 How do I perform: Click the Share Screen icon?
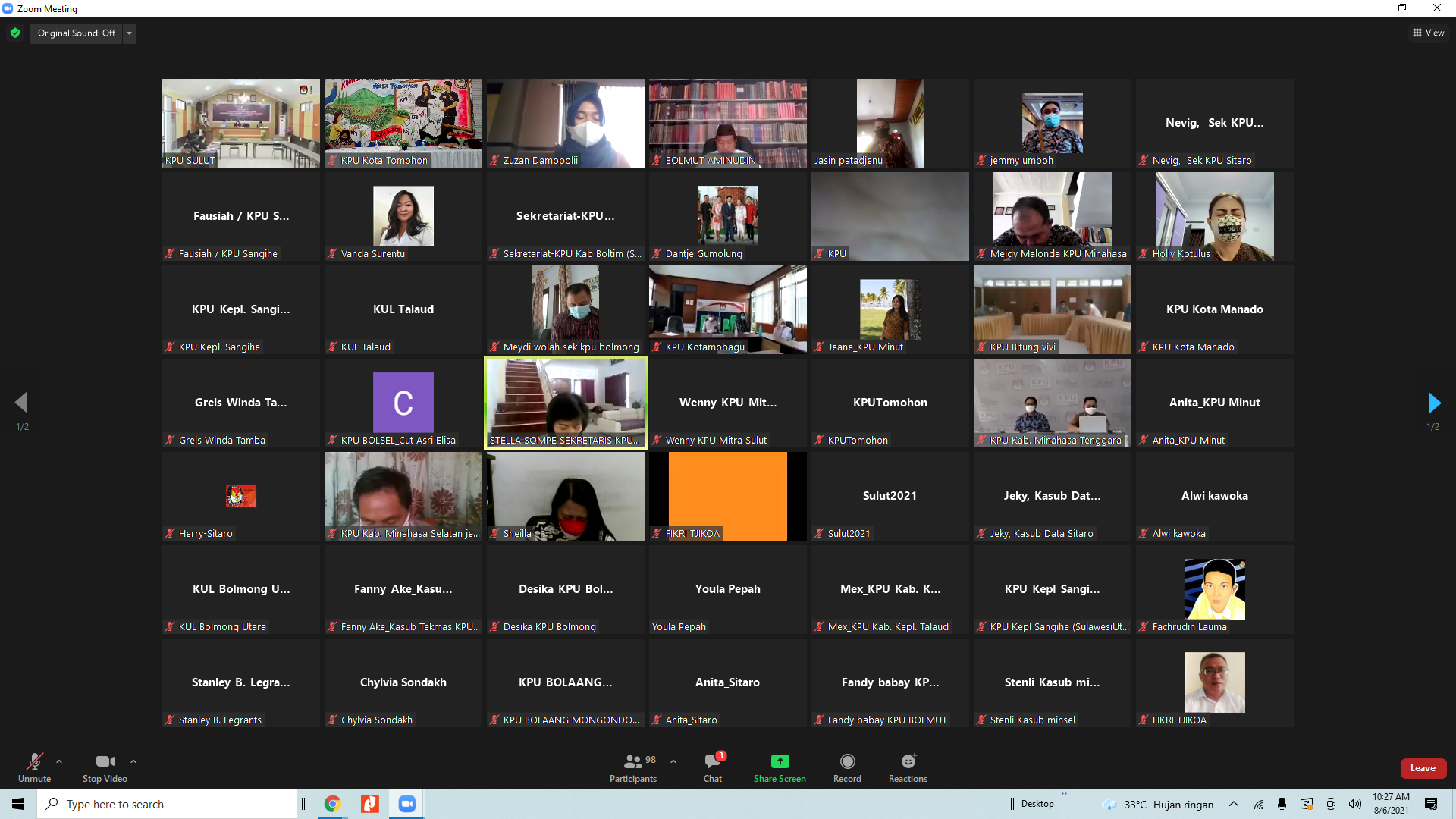click(x=780, y=761)
